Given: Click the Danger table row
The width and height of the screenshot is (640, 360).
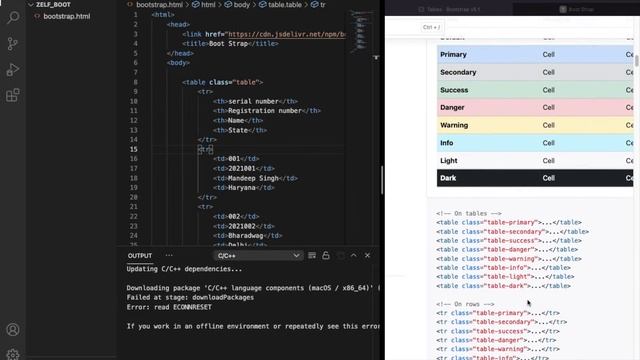Looking at the screenshot, I should (x=535, y=108).
